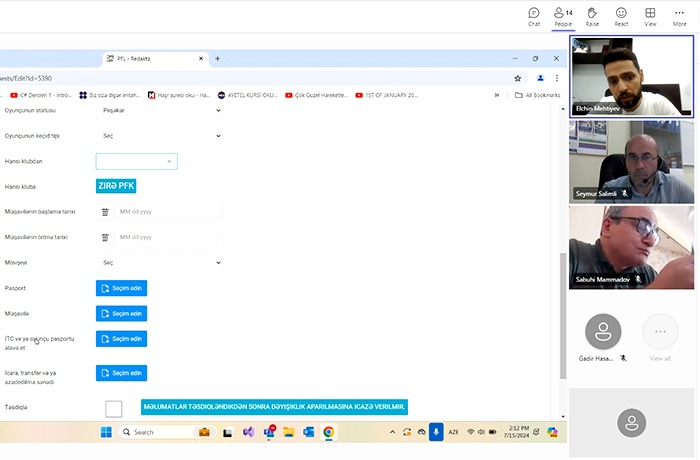700x460 pixels.
Task: Expand the Mövqeyi dropdown
Action: click(x=161, y=262)
